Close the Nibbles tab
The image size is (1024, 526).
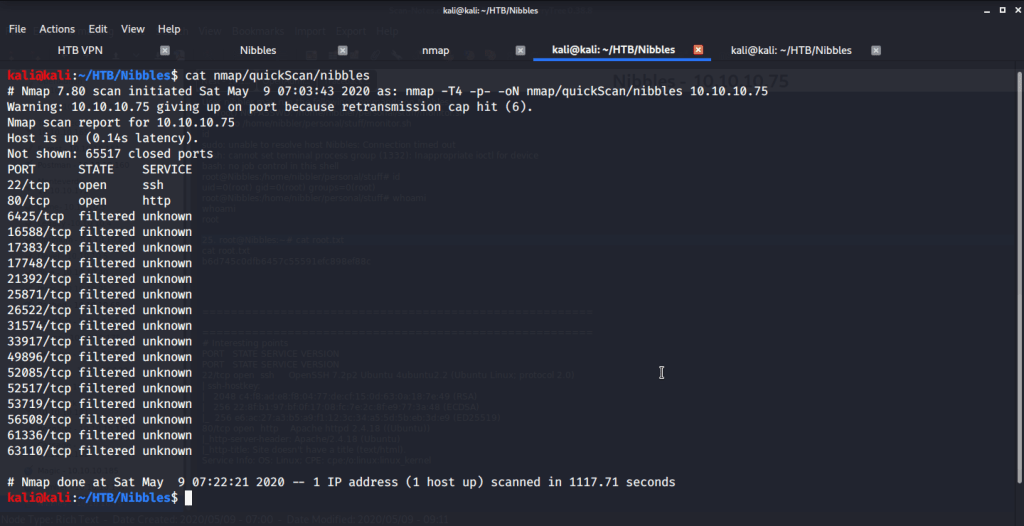pos(343,50)
